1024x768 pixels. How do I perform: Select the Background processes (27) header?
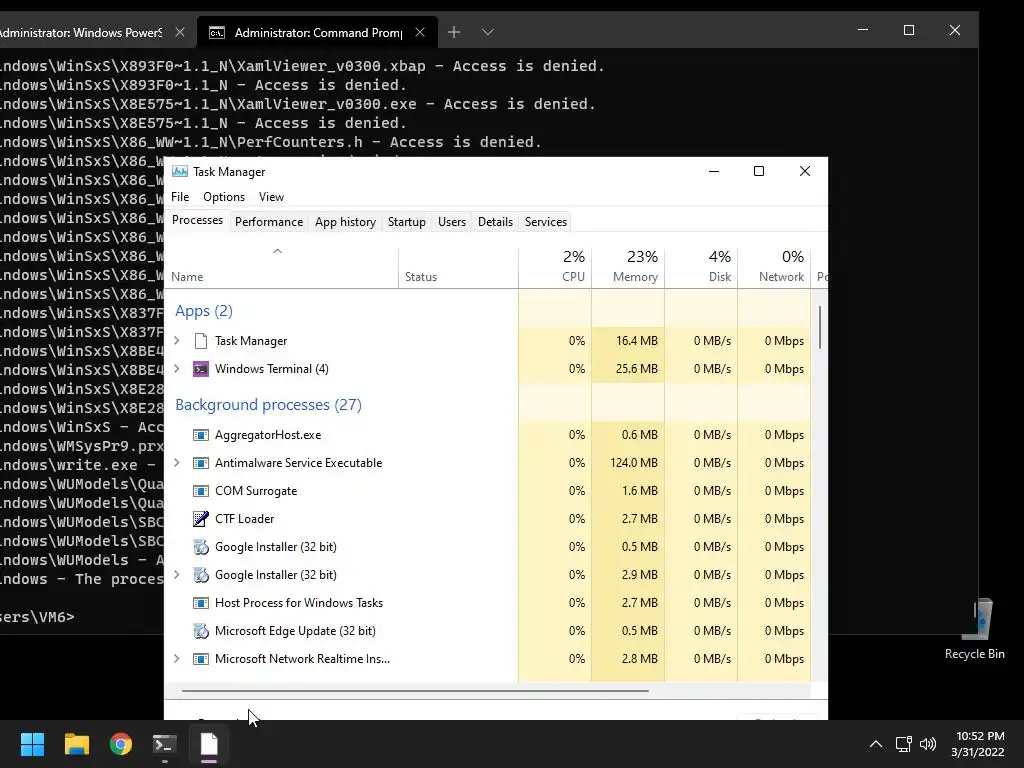[268, 405]
